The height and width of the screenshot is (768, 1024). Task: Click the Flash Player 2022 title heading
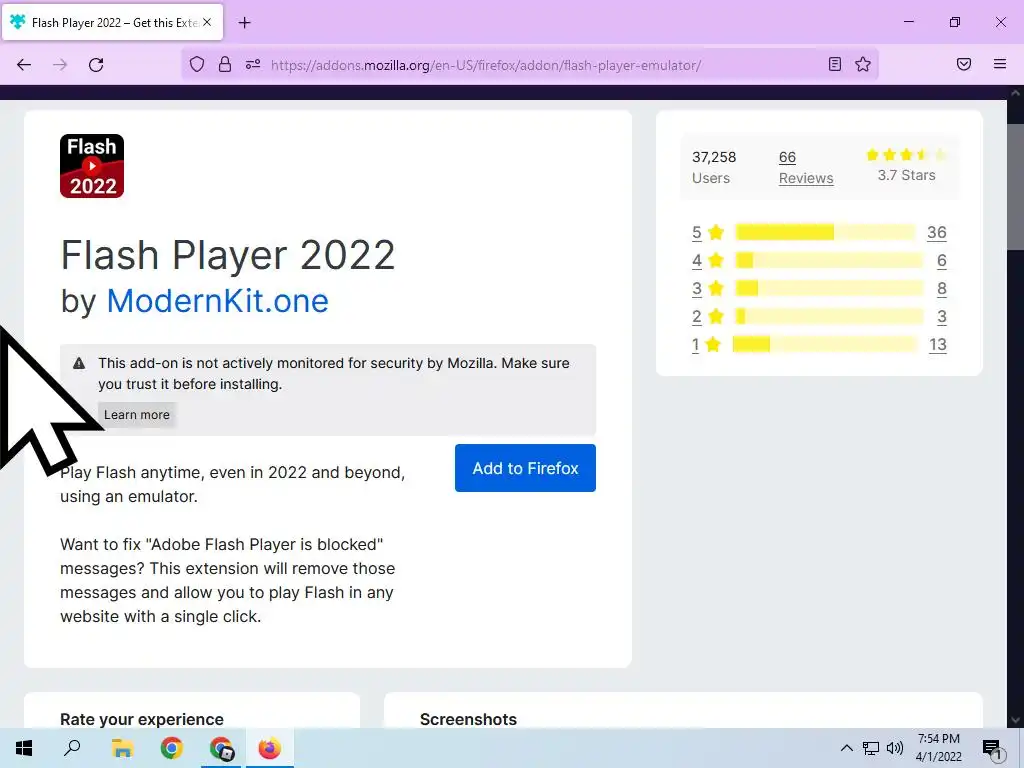click(x=228, y=255)
